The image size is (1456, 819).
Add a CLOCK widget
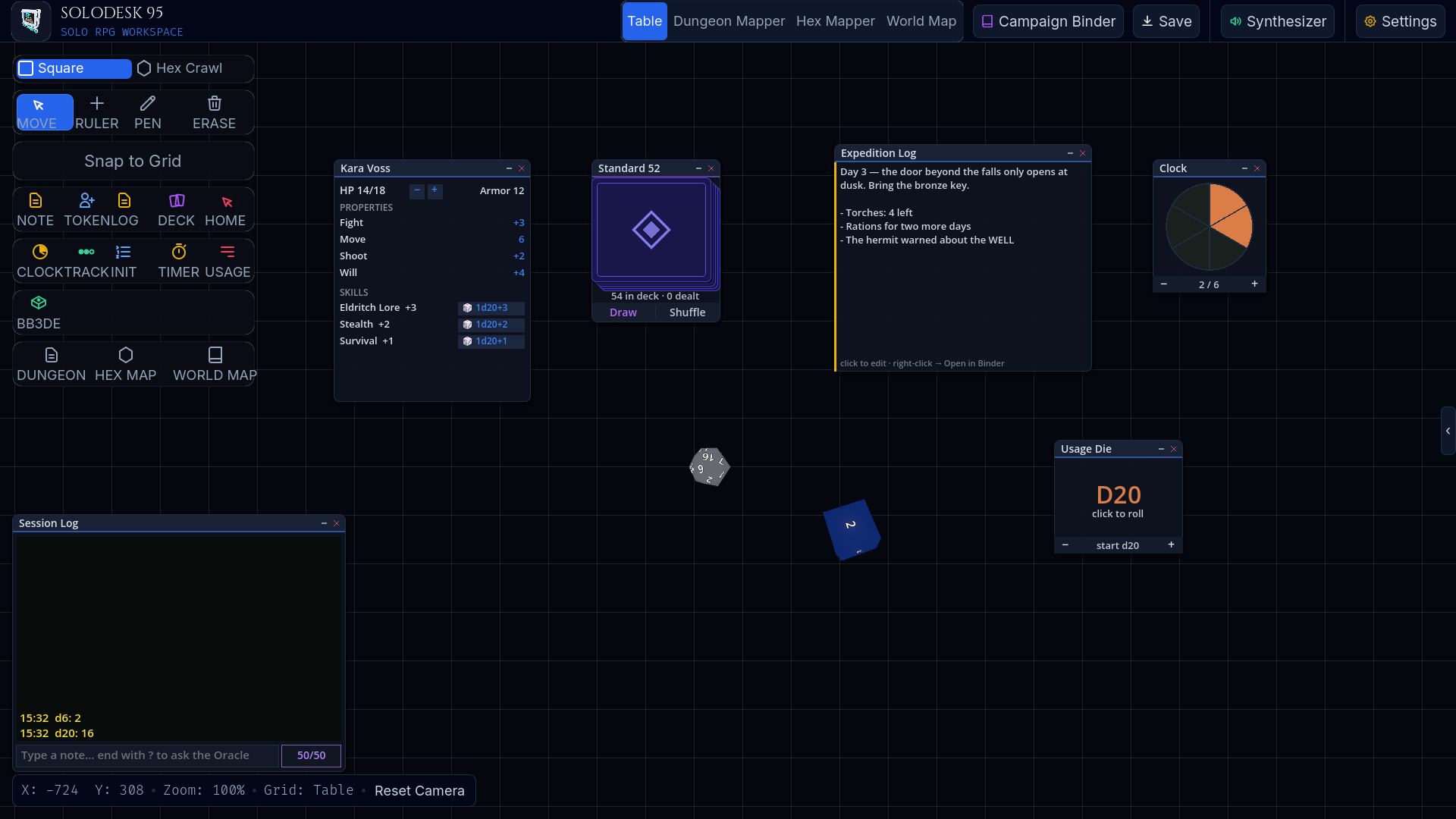tap(40, 261)
